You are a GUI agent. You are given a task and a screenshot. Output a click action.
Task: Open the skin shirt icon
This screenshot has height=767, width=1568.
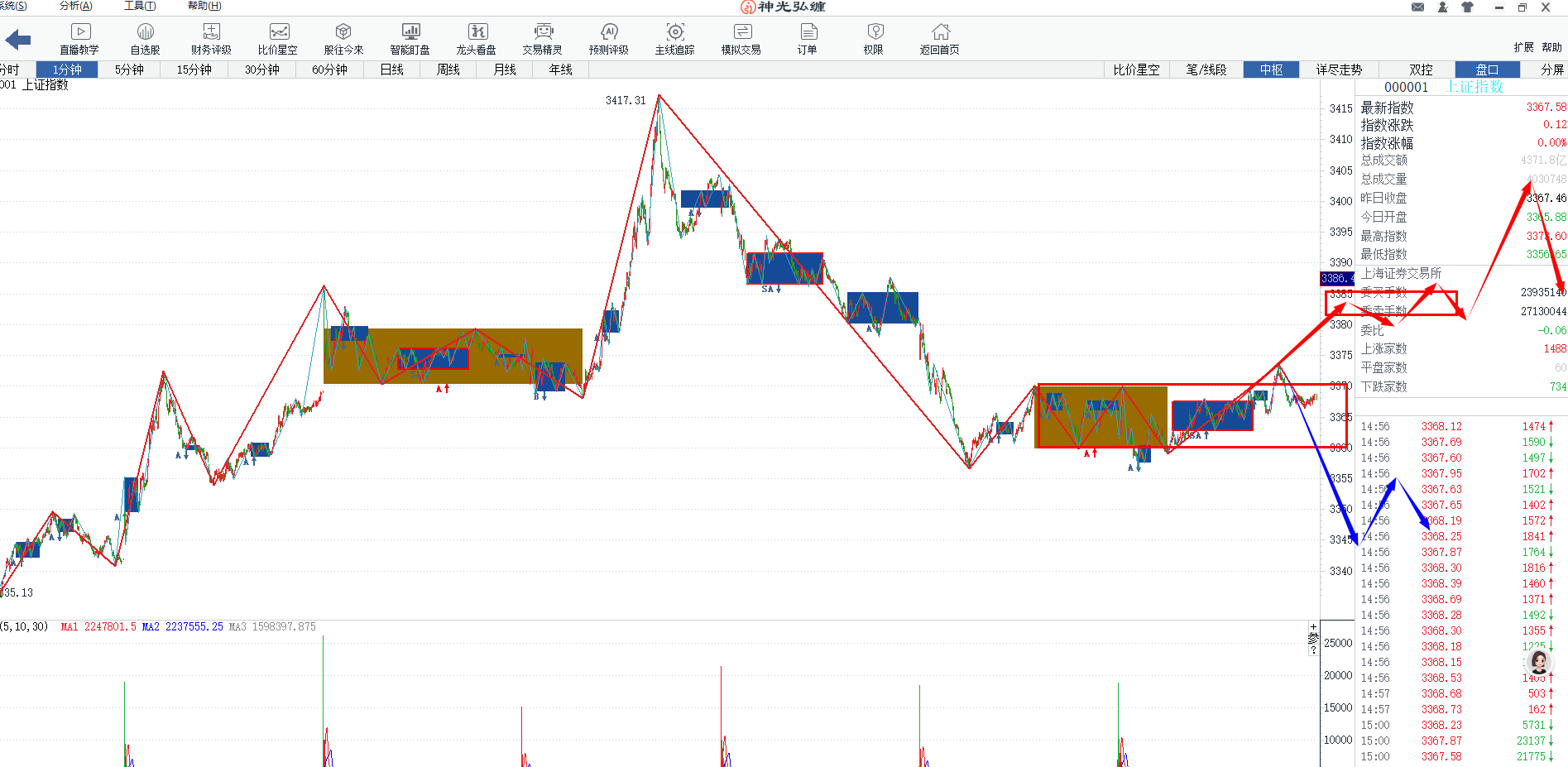point(1467,7)
